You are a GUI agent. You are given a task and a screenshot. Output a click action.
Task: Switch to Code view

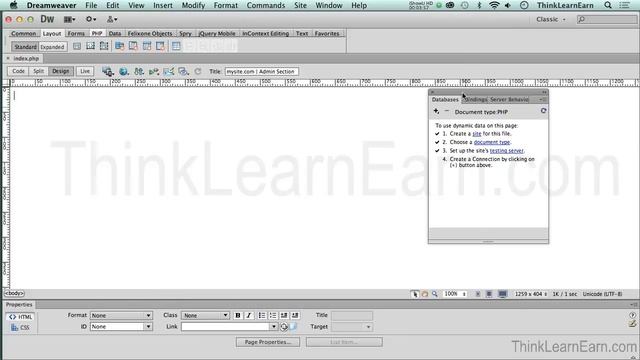click(x=18, y=71)
